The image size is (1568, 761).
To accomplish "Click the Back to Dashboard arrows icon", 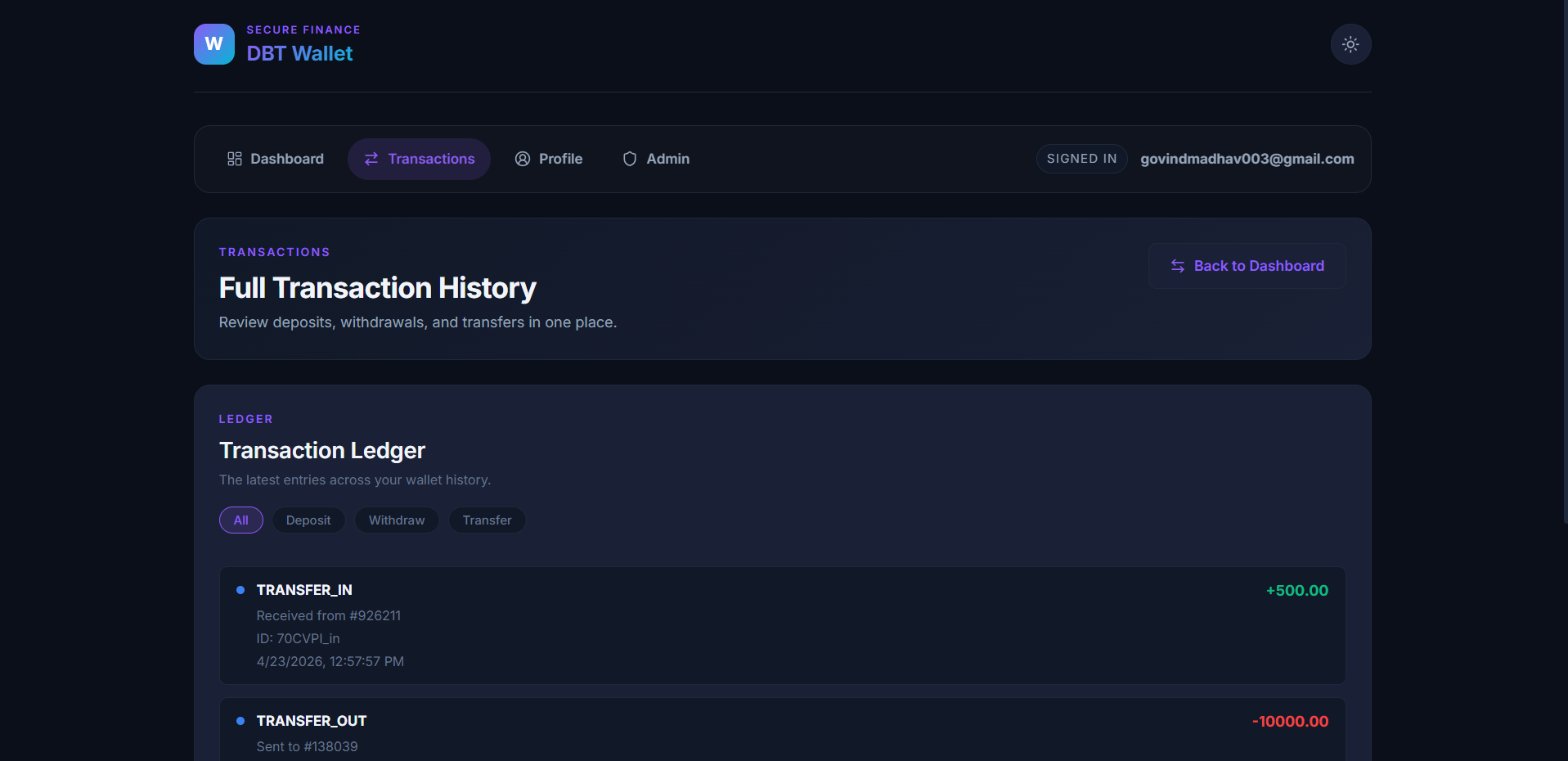I will click(x=1178, y=266).
